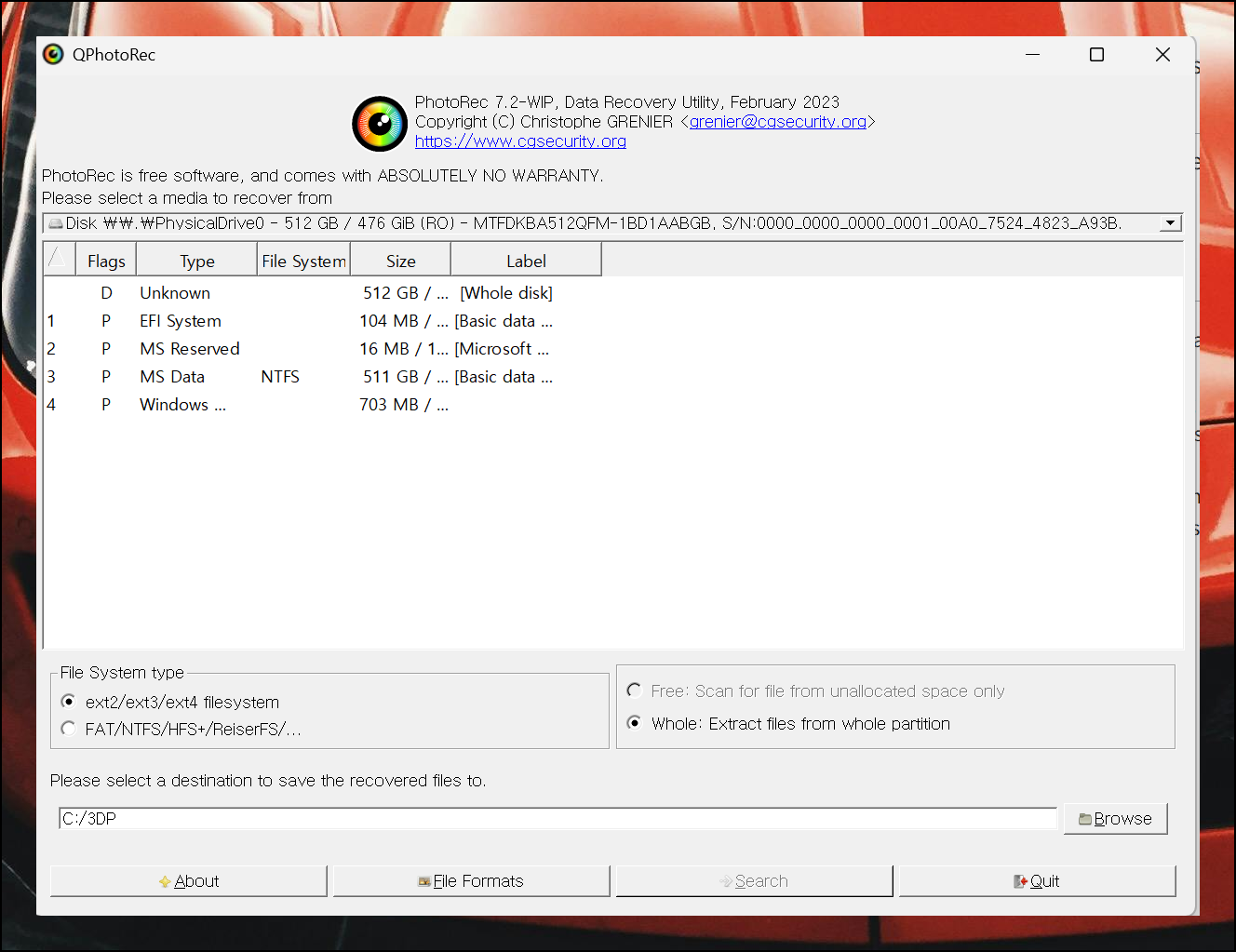Click the grenier@cgsecurity.org email link
The width and height of the screenshot is (1236, 952).
click(778, 122)
